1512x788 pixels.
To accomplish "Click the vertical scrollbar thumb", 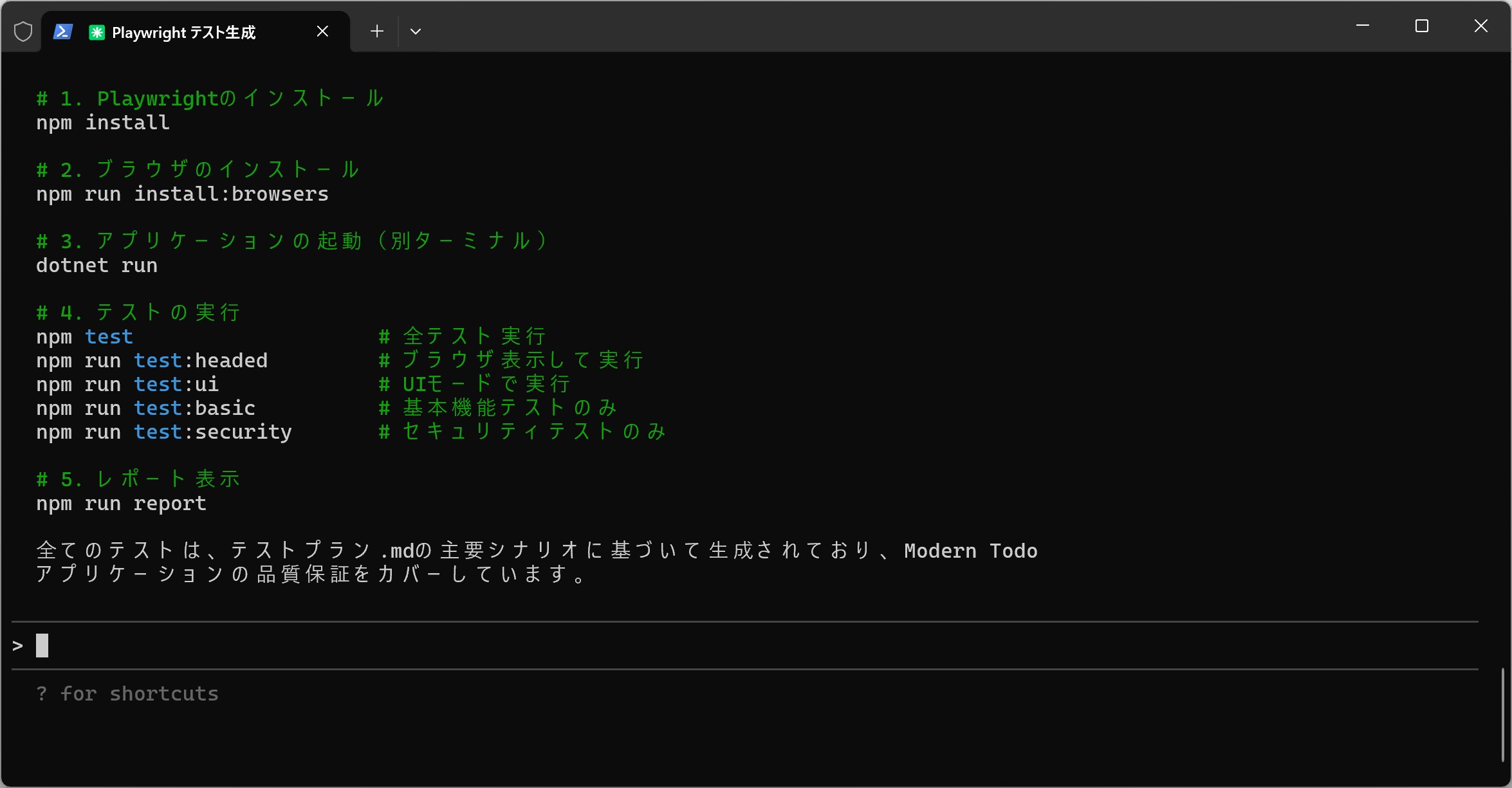I will click(x=1503, y=714).
